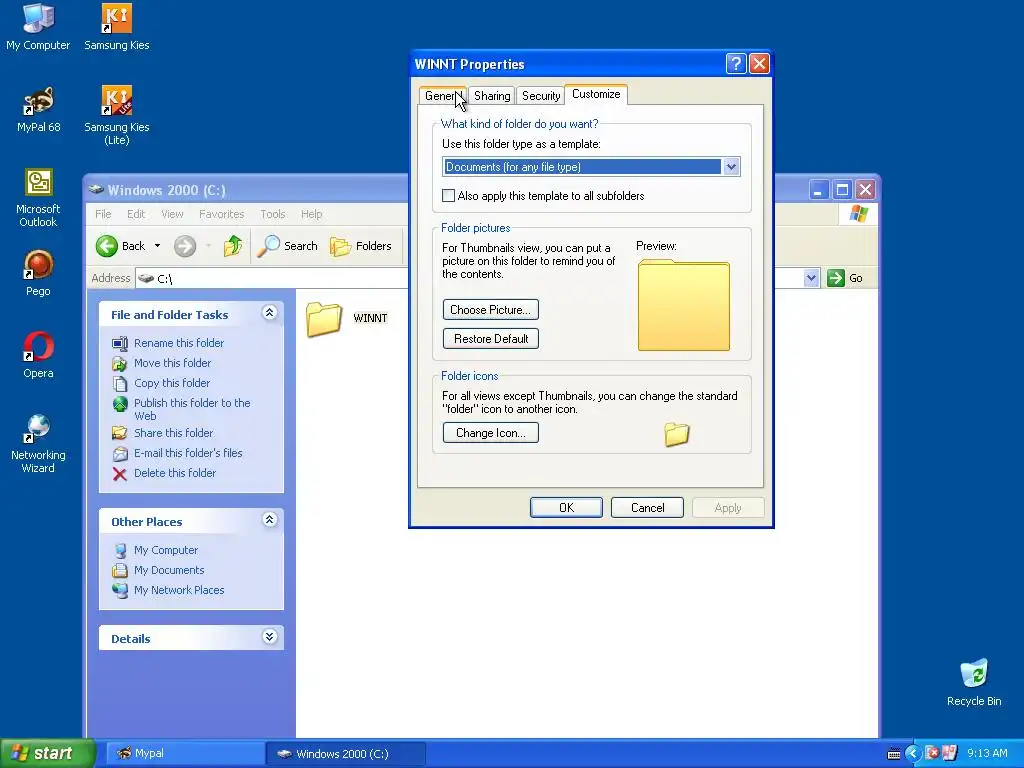This screenshot has height=768, width=1024.
Task: Click Cancel in WINNT Properties
Action: pyautogui.click(x=647, y=508)
